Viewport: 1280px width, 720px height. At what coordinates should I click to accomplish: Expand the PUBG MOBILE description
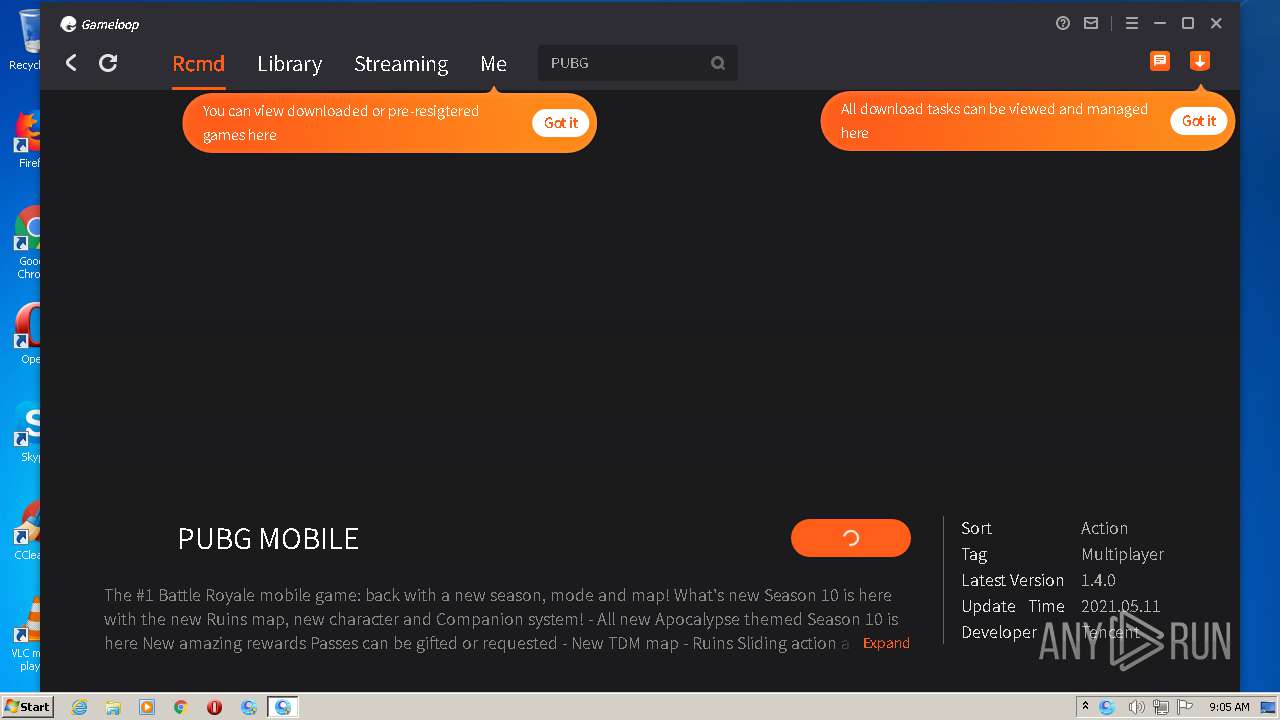(x=886, y=643)
